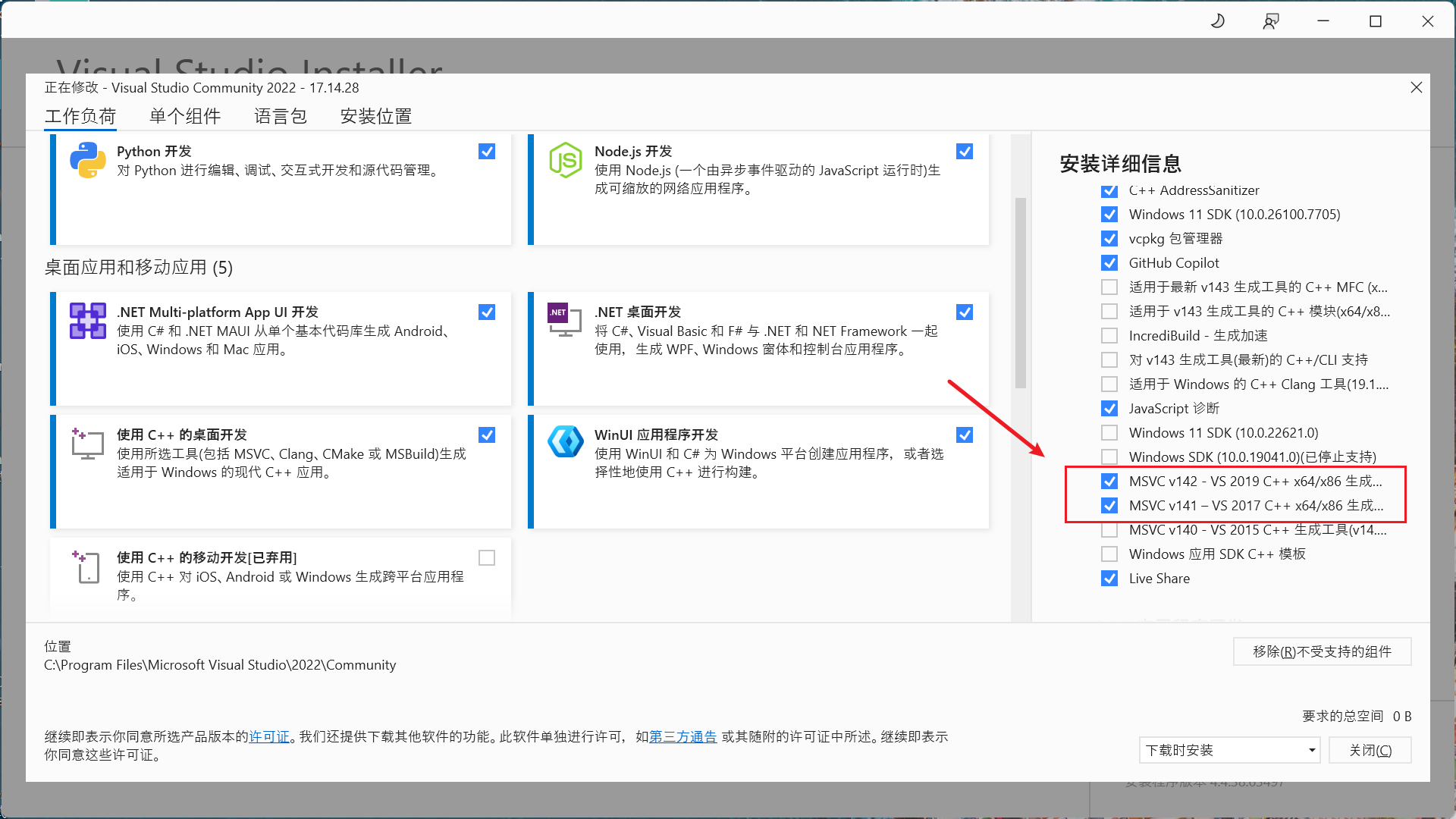Uncheck GitHub Copilot component
Viewport: 1456px width, 819px height.
(x=1109, y=263)
